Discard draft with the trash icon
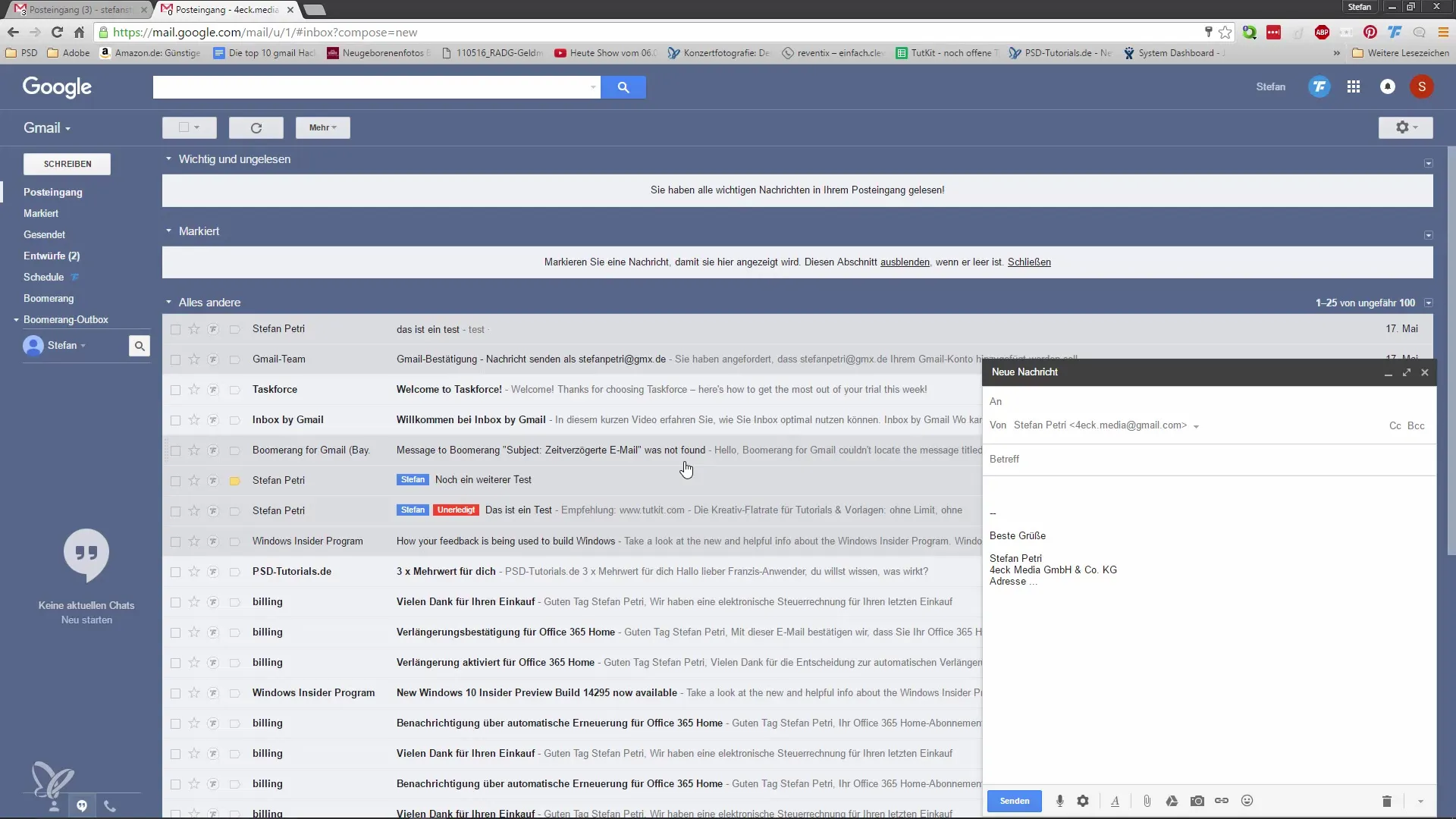The width and height of the screenshot is (1456, 819). click(1387, 801)
